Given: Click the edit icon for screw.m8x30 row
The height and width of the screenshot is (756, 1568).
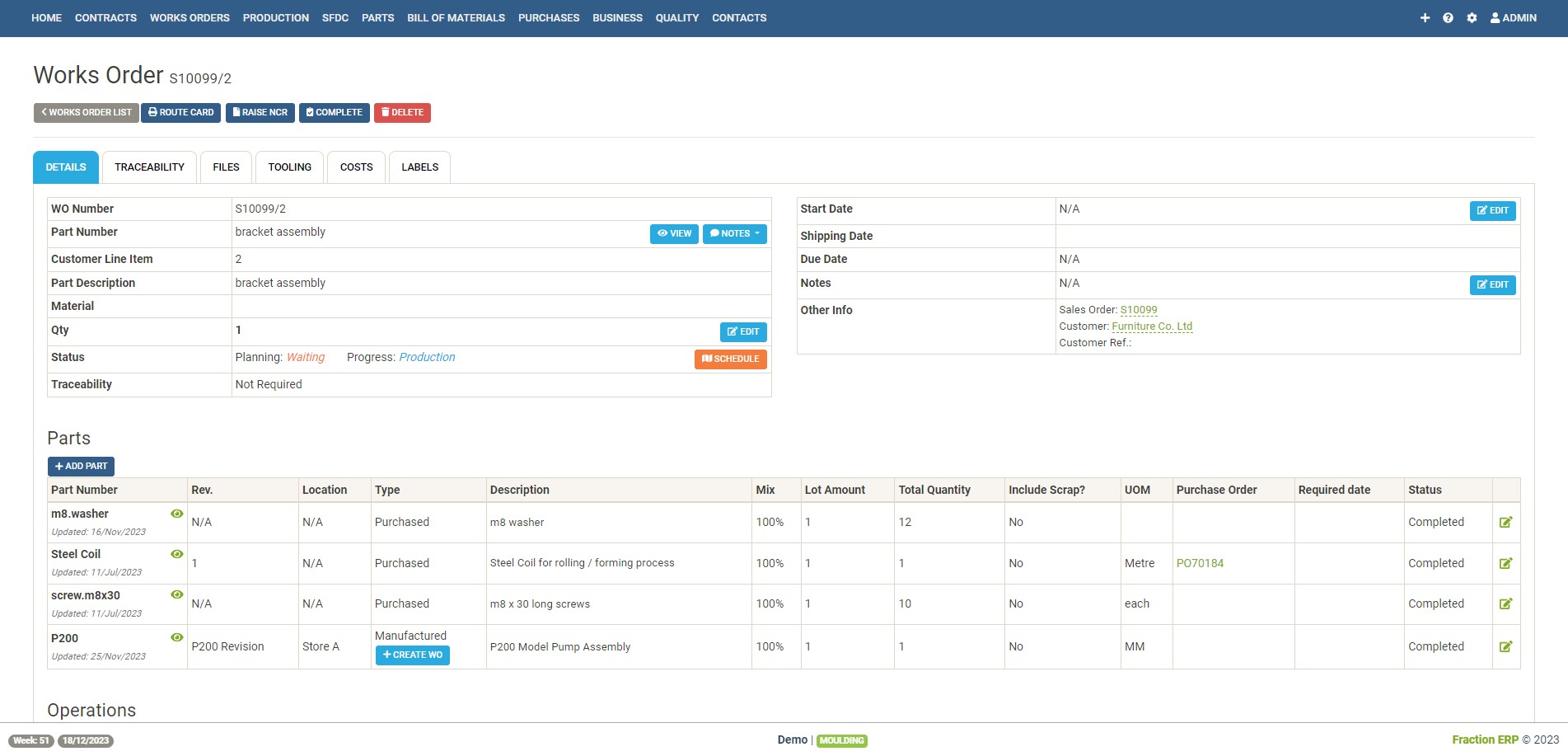Looking at the screenshot, I should (1505, 604).
